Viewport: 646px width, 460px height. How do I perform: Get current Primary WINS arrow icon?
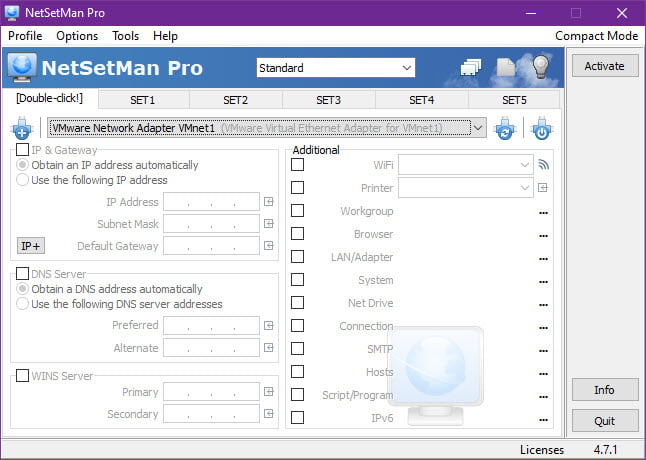point(269,392)
